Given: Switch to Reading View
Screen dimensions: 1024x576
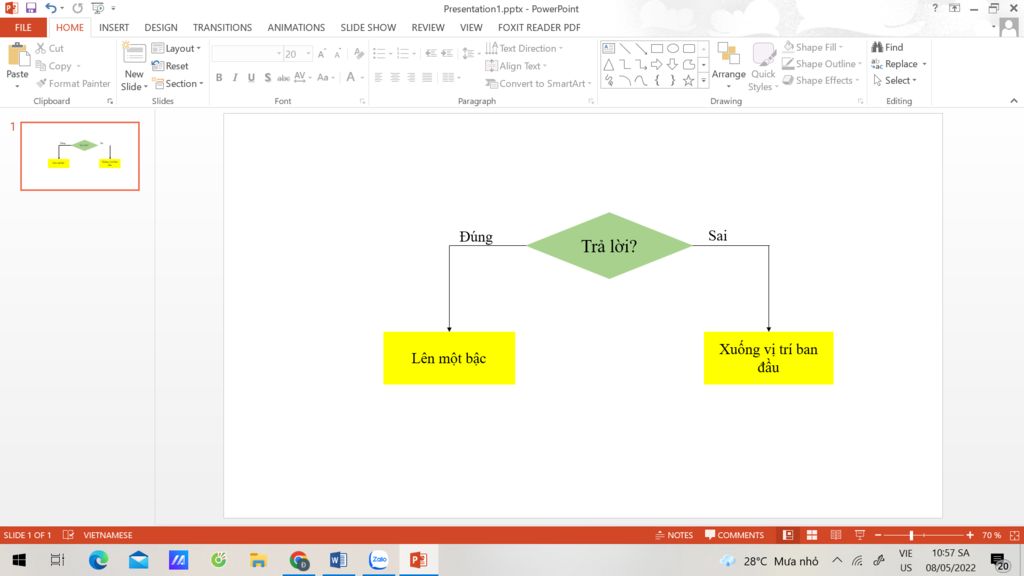Looking at the screenshot, I should pos(836,535).
